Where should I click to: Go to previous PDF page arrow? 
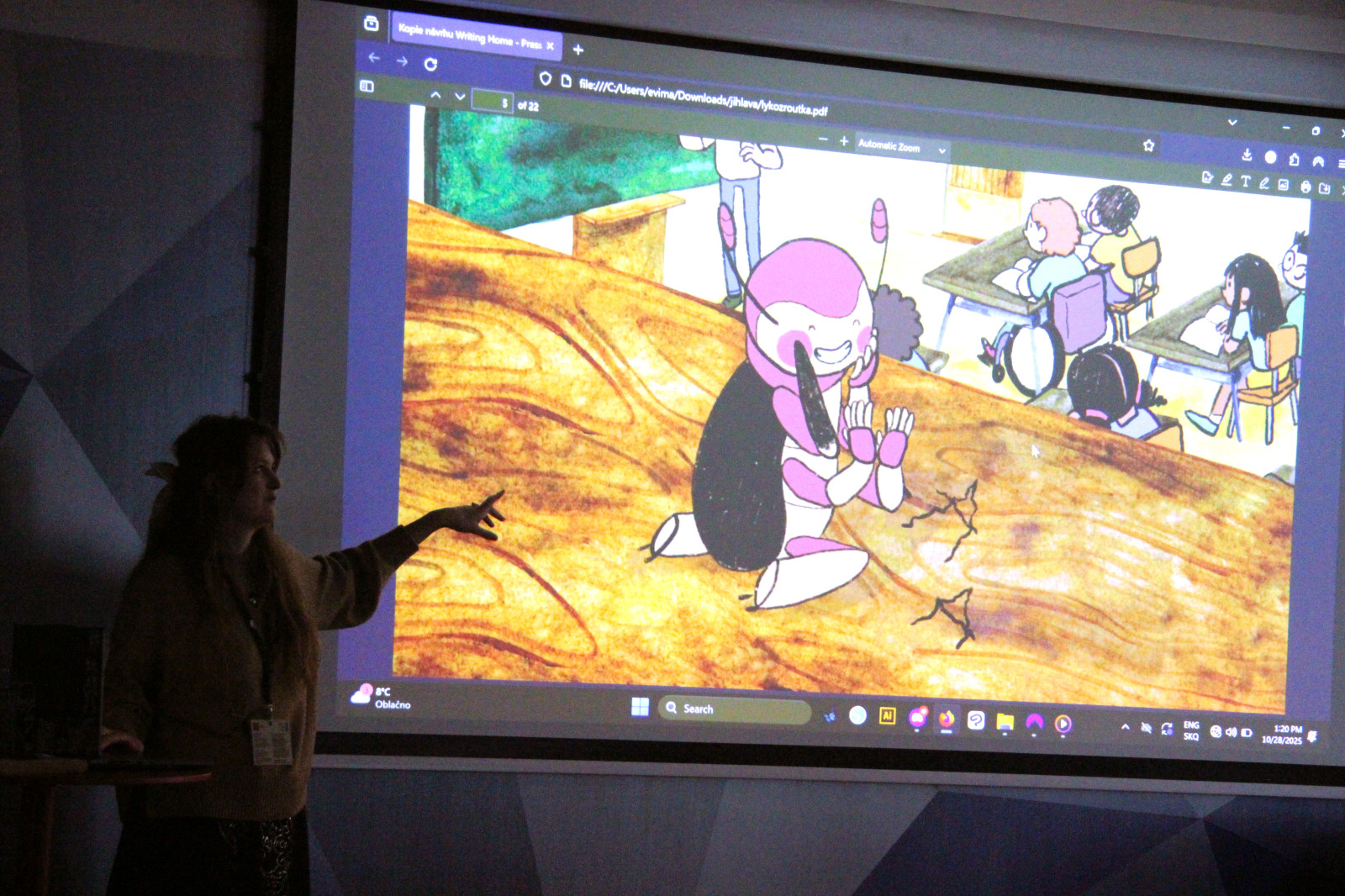coord(435,95)
